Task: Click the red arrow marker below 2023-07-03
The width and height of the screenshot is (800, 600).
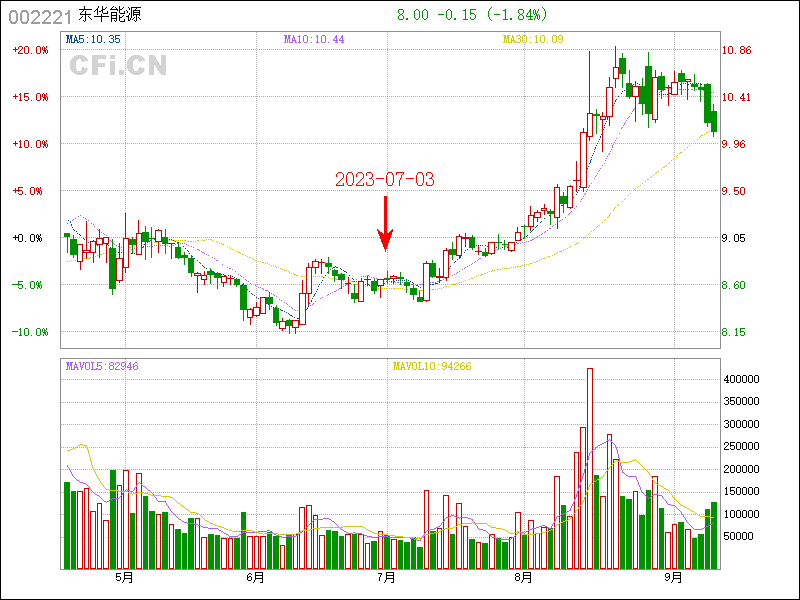Action: [x=385, y=224]
